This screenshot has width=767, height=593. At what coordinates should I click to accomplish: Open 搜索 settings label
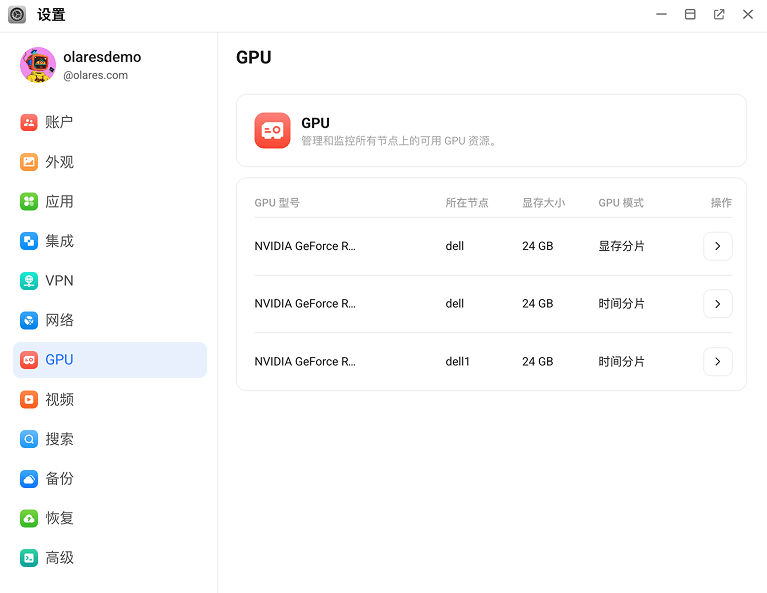59,439
